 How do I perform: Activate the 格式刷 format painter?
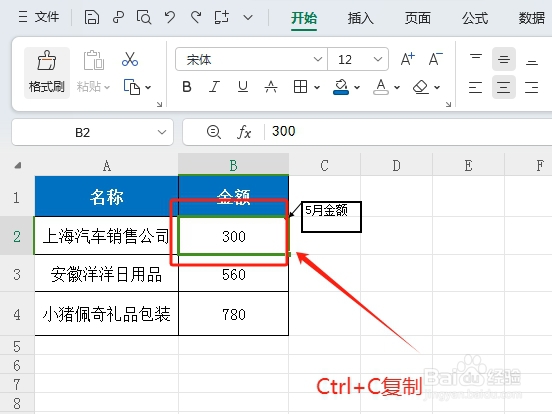click(47, 73)
